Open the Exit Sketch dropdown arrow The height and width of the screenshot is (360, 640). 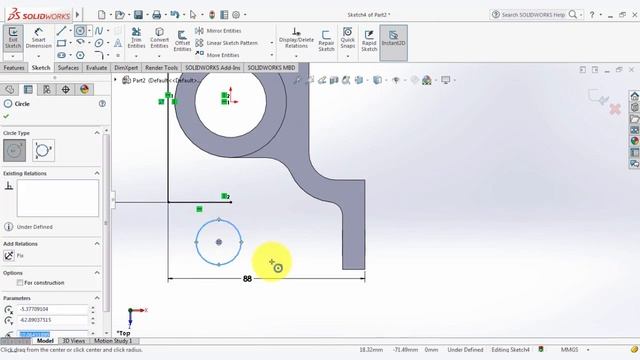pyautogui.click(x=13, y=56)
